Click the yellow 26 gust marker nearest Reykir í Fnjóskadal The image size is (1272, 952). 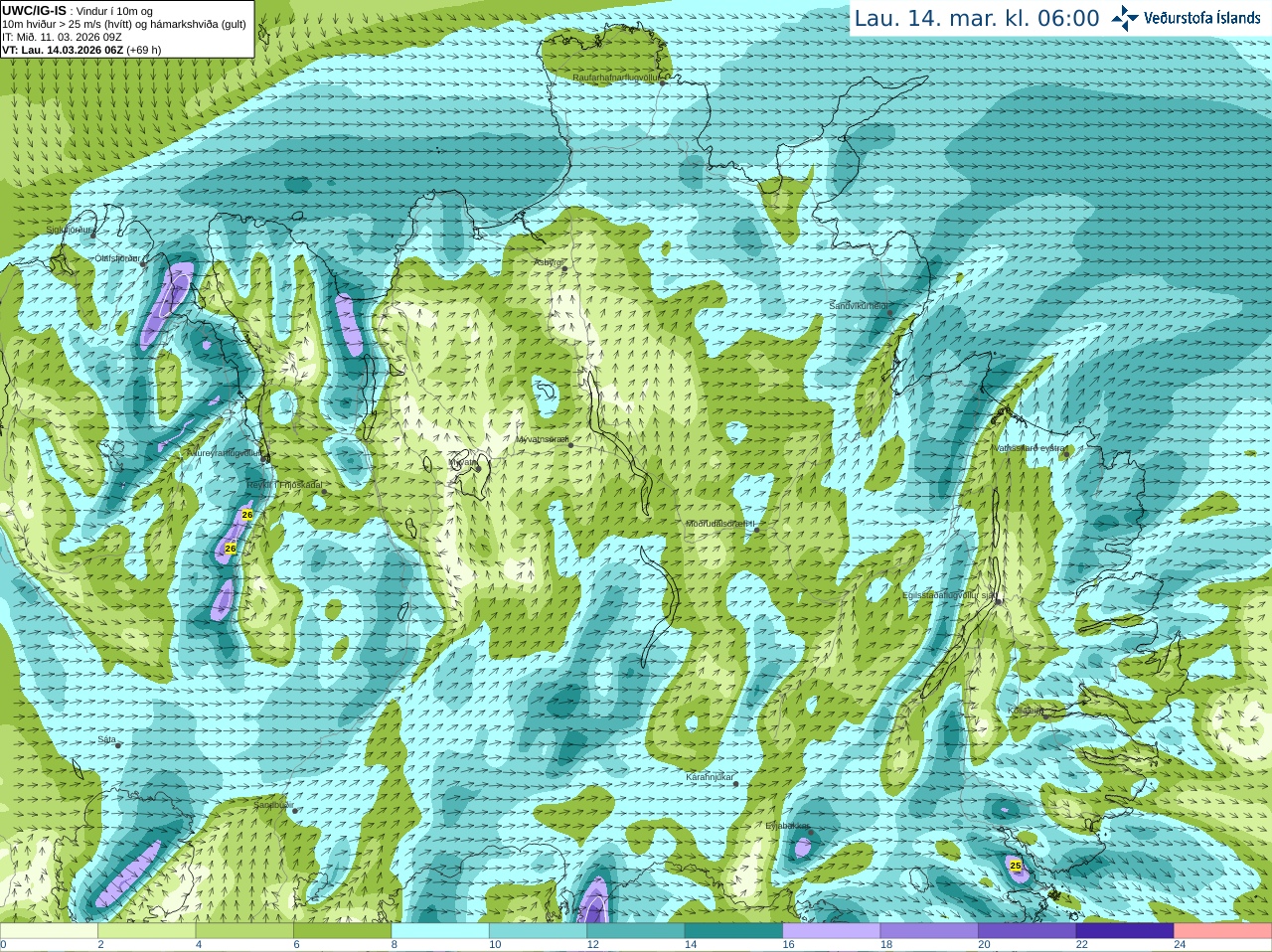[x=247, y=515]
